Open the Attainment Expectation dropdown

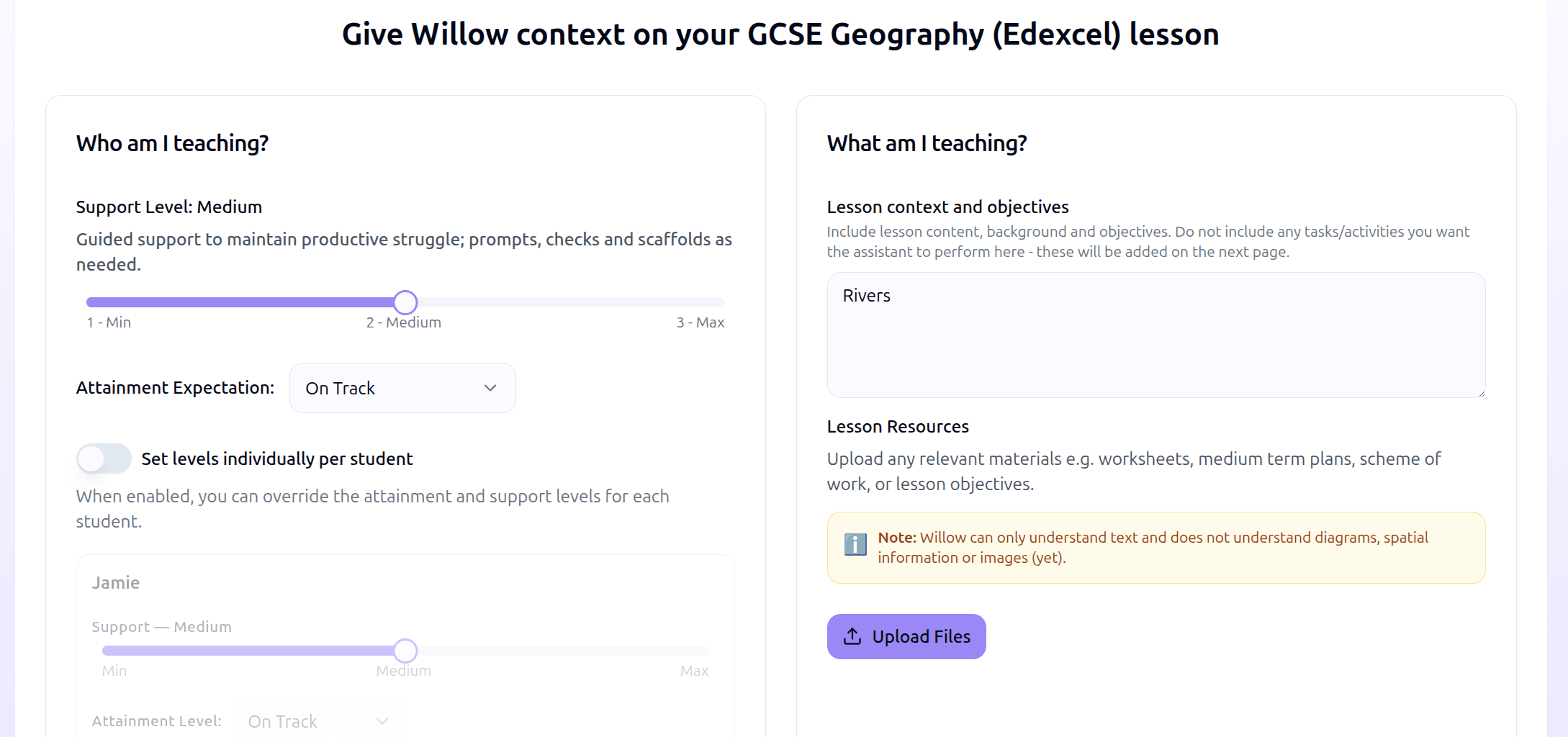point(402,388)
